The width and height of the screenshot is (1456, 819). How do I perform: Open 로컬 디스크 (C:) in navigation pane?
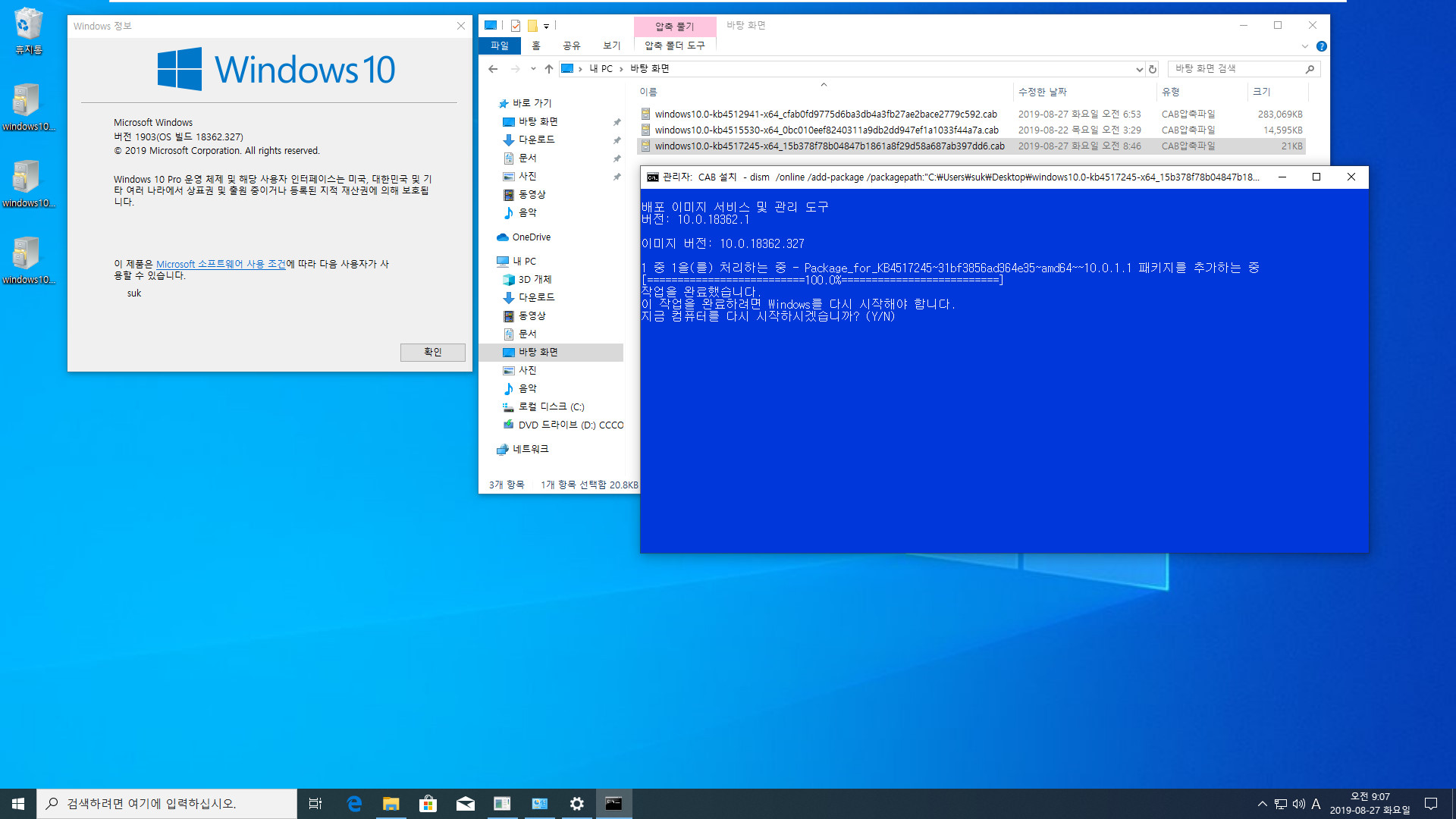pos(551,406)
